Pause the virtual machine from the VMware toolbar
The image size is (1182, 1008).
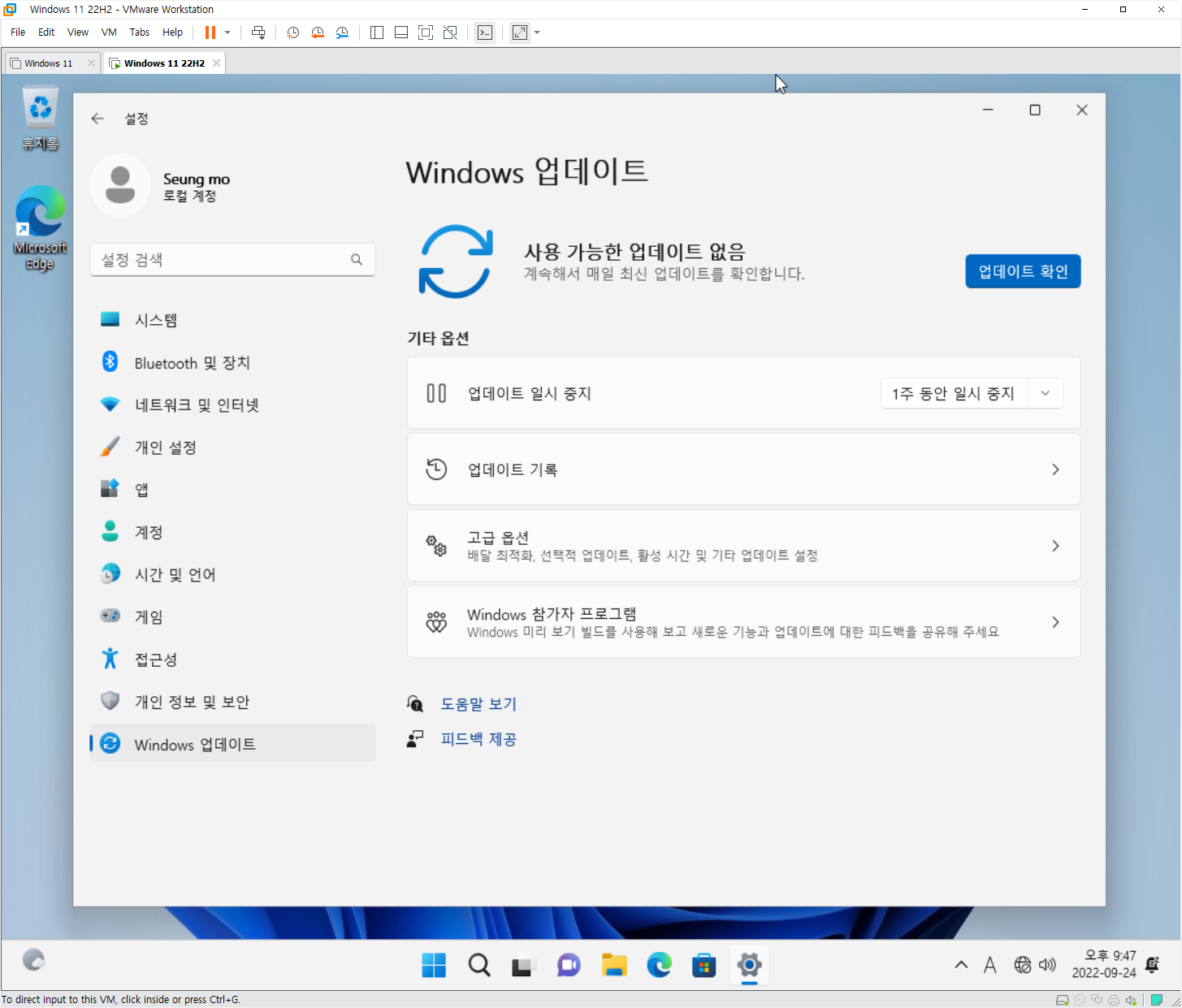click(210, 32)
